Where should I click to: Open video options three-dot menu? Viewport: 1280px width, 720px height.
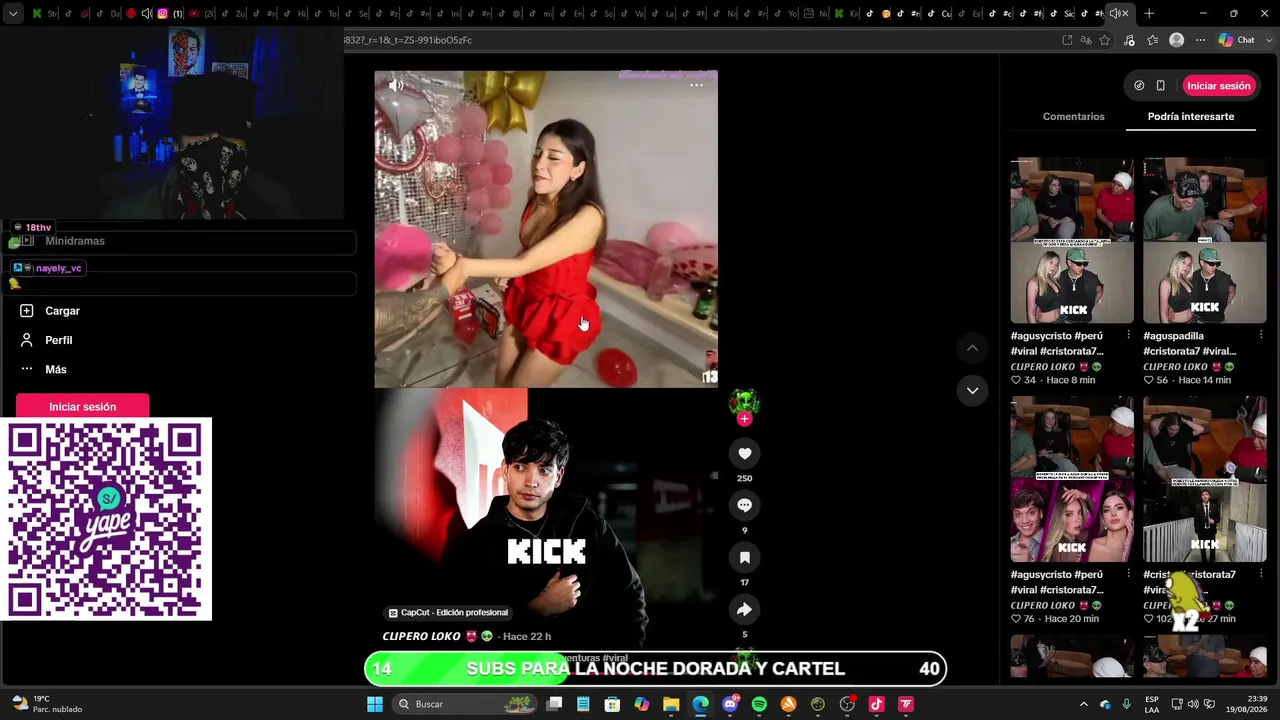[696, 85]
